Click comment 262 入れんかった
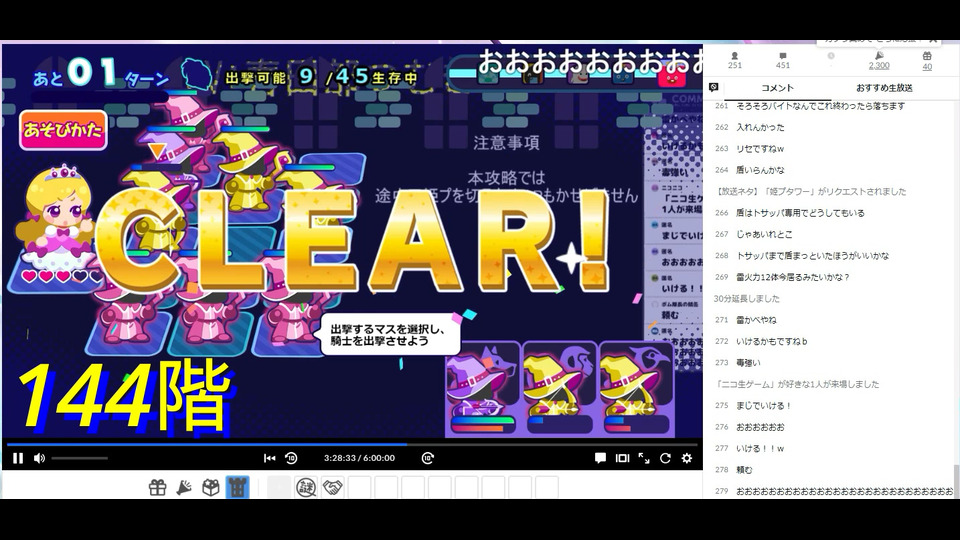 [x=760, y=127]
